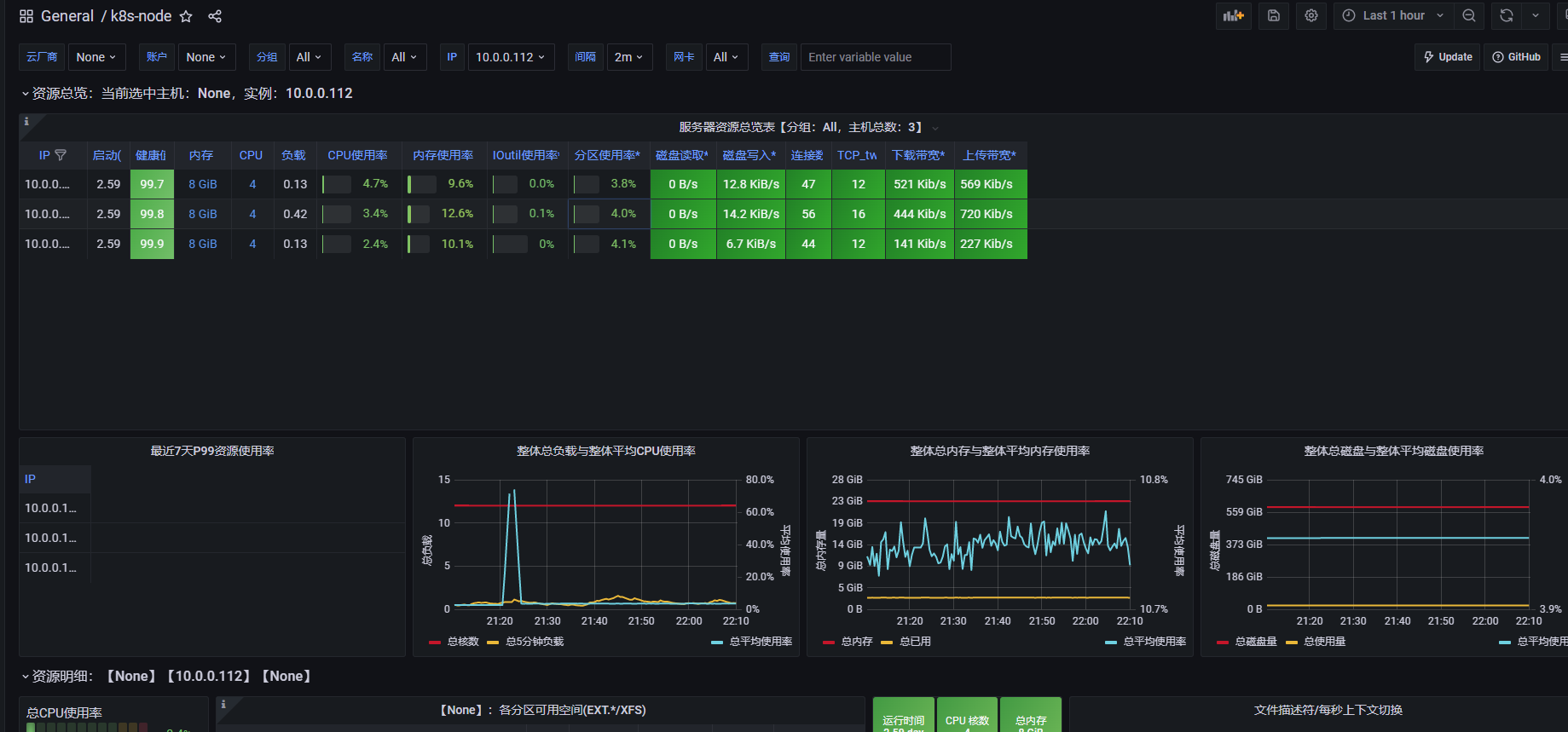Zoom out the time range

pos(1469,15)
